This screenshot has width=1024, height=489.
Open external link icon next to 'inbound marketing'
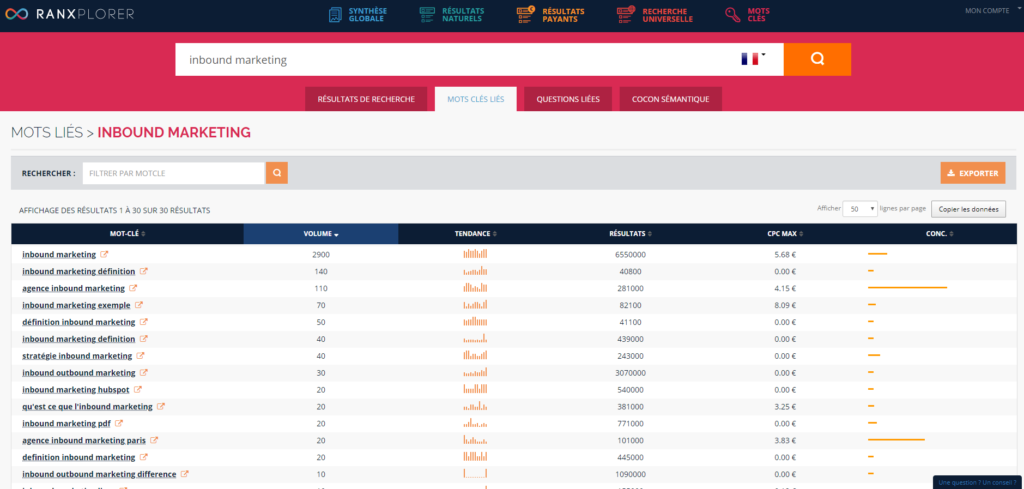pos(105,254)
